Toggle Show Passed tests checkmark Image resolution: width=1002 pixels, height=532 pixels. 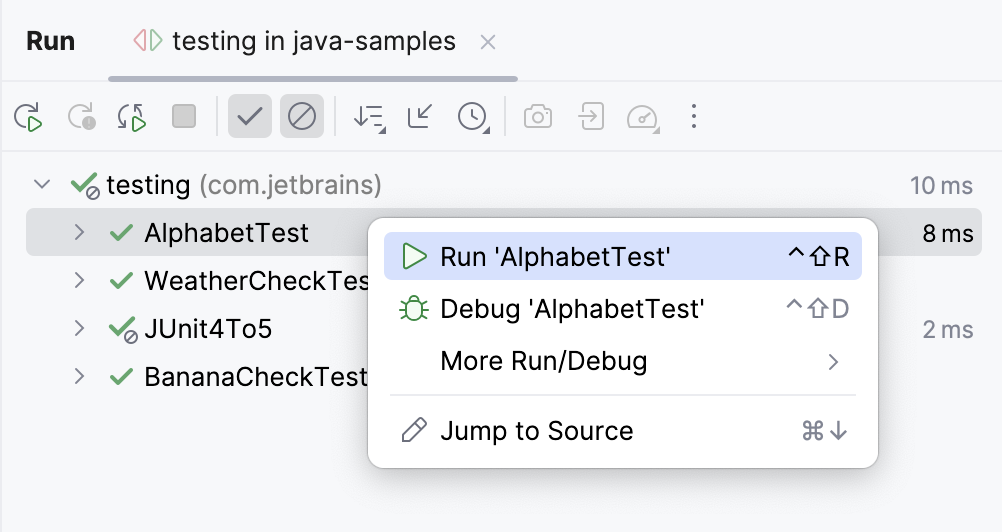coord(249,117)
